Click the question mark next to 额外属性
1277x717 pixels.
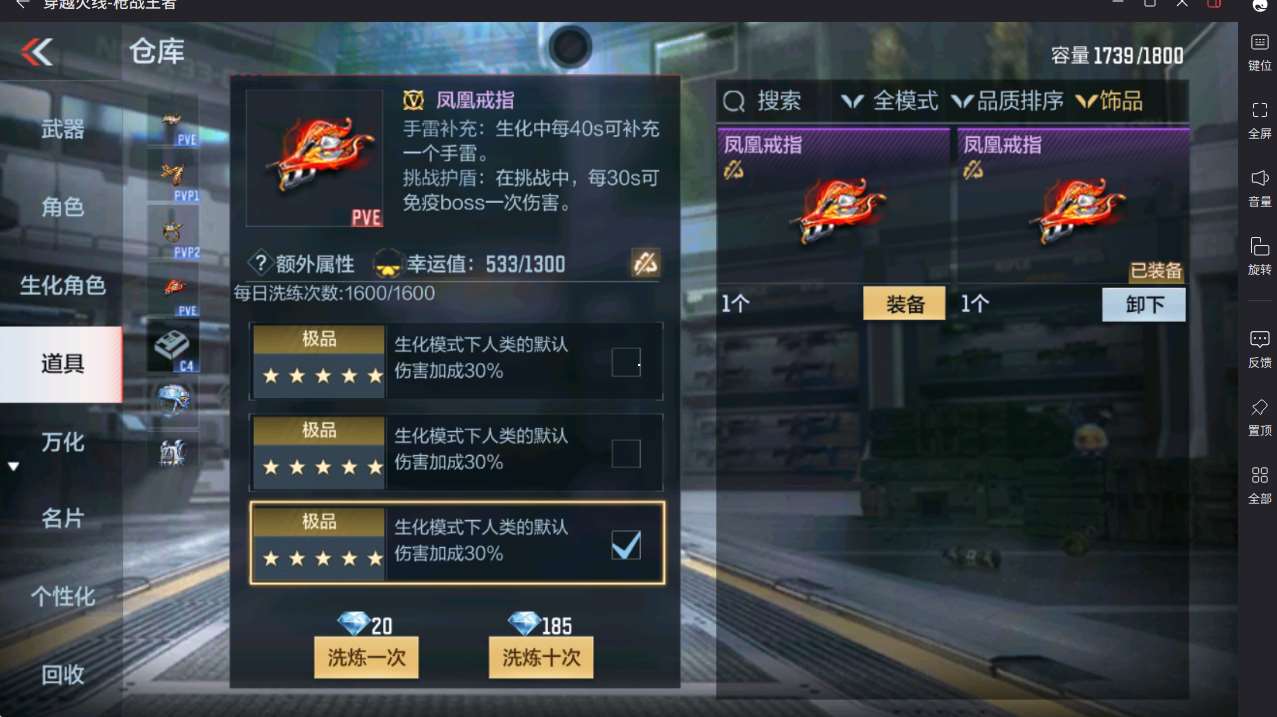(260, 264)
